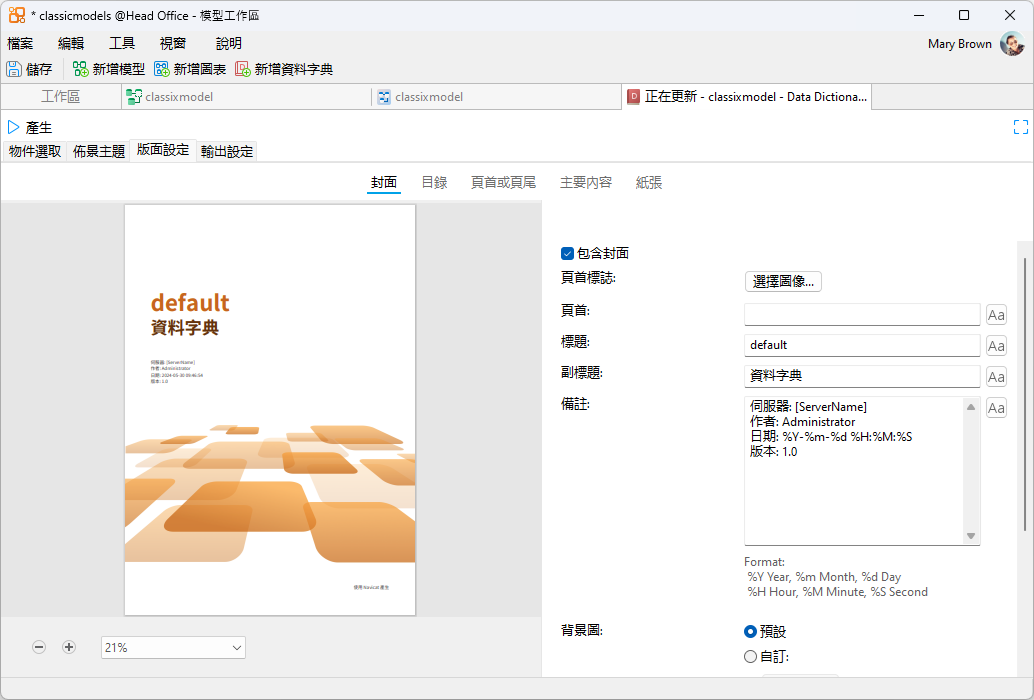This screenshot has width=1034, height=700.
Task: Open the 工具 menu
Action: point(122,43)
